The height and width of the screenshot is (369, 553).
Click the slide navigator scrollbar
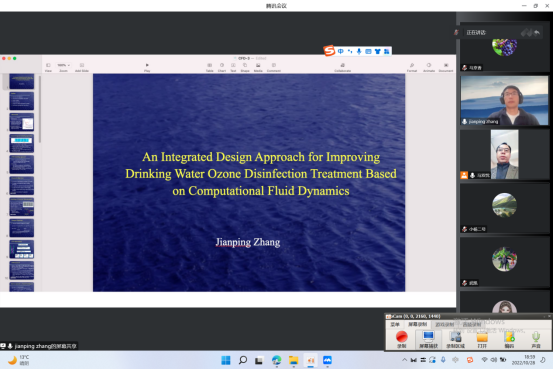tap(40, 109)
